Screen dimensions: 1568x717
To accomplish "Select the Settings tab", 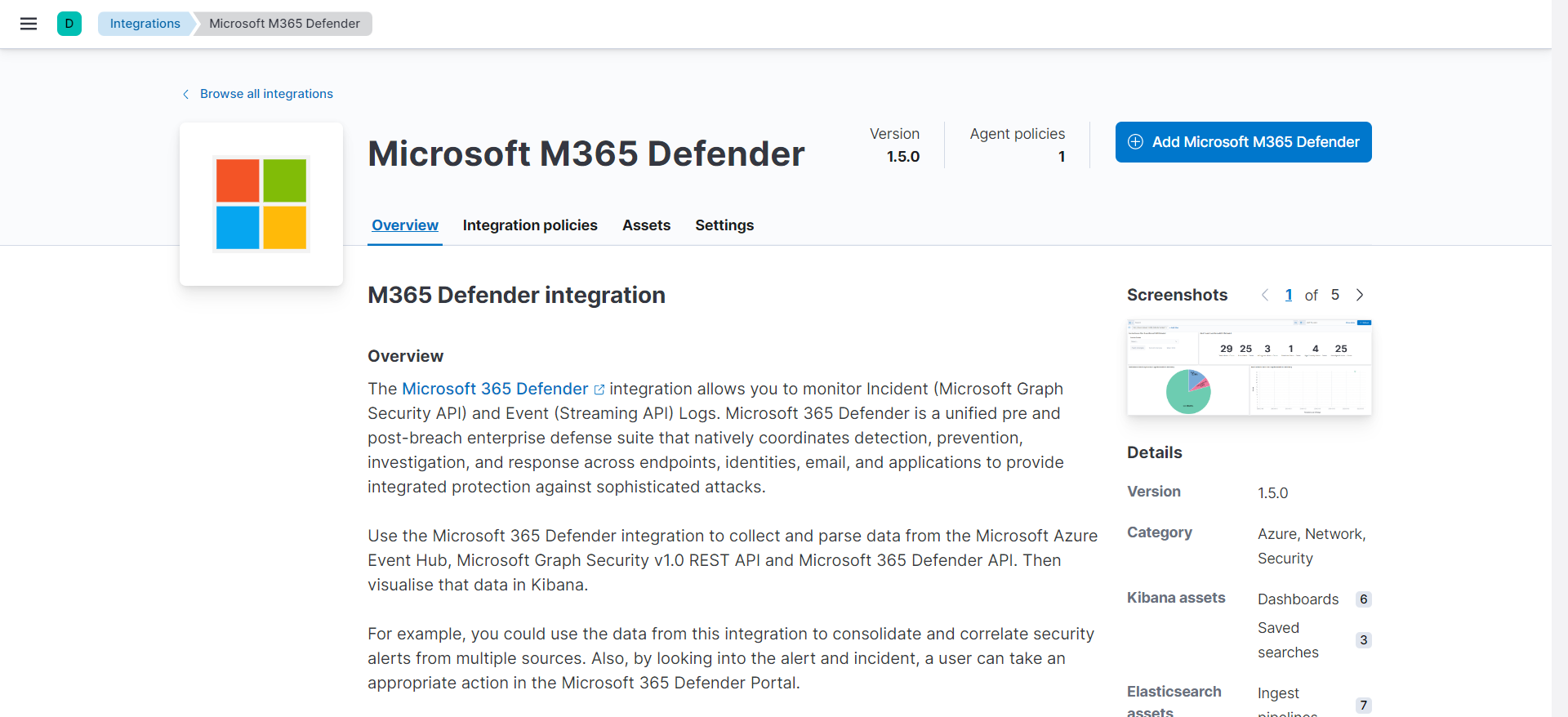I will pyautogui.click(x=724, y=225).
